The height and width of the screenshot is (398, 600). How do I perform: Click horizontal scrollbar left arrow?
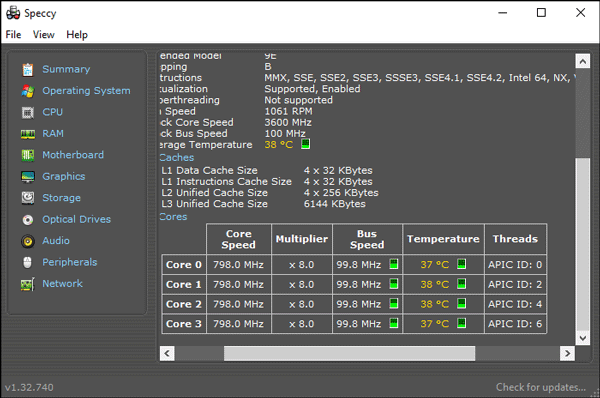coord(167,353)
